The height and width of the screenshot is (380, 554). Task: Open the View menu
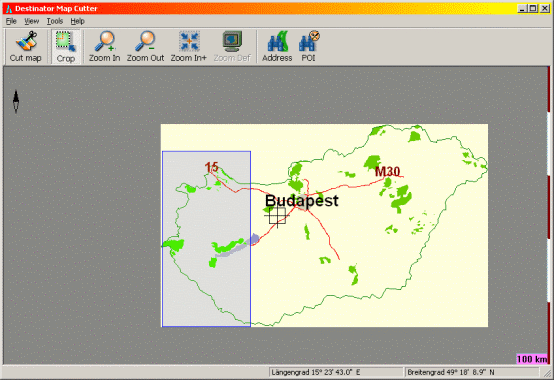tap(31, 21)
